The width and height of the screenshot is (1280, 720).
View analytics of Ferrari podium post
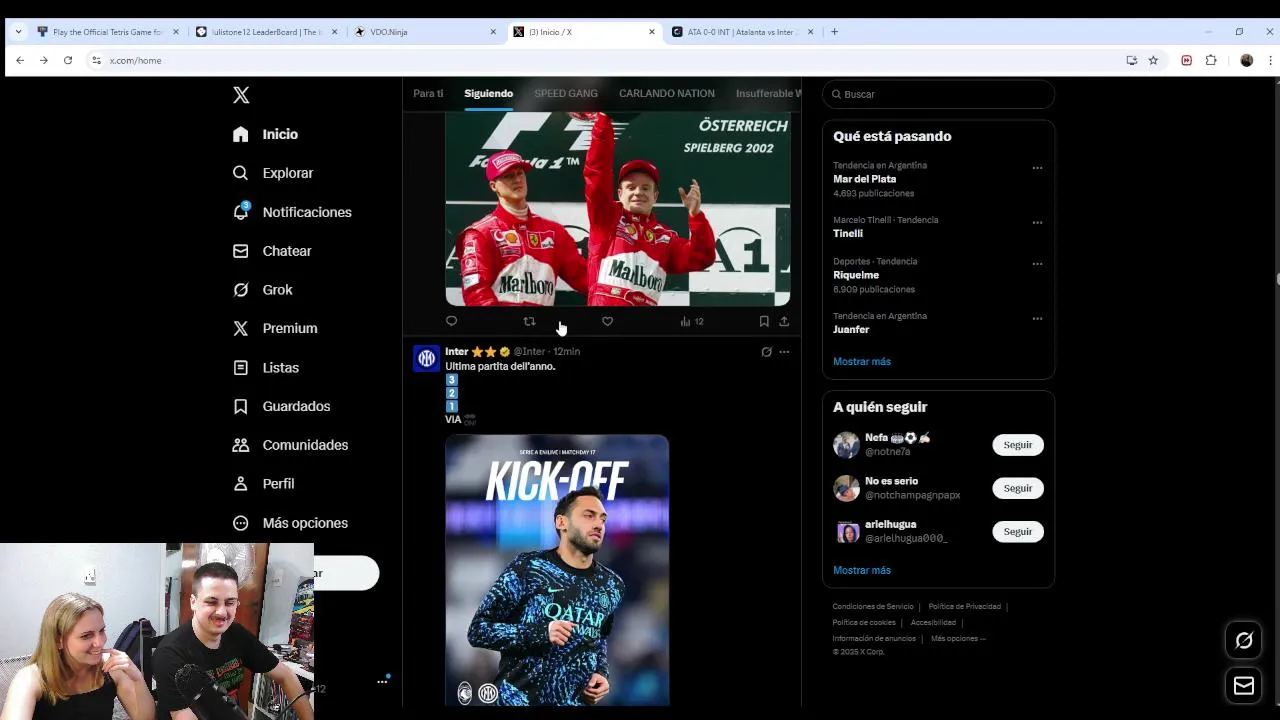click(x=691, y=321)
